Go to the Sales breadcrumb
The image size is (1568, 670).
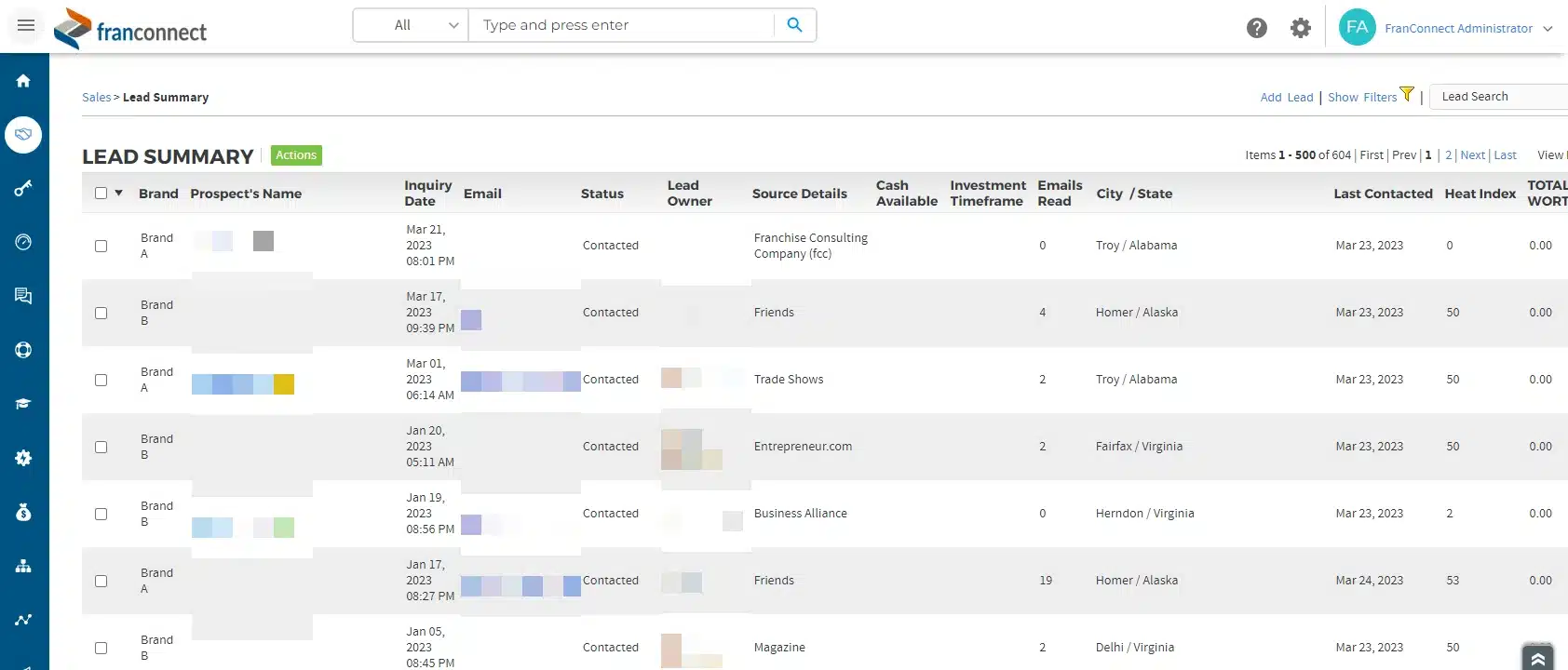[96, 97]
